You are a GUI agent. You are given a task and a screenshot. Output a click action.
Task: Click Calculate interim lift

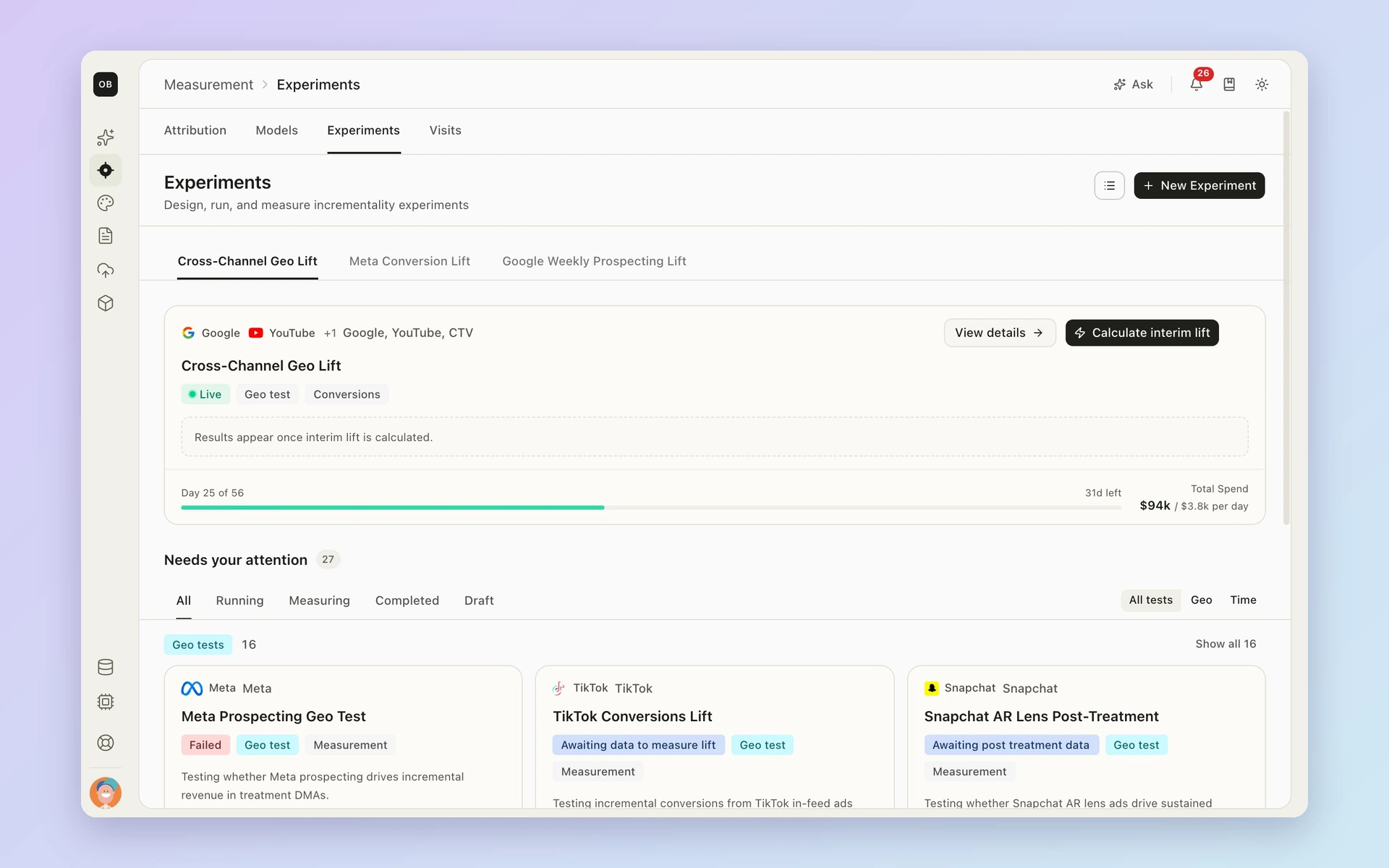(1142, 333)
